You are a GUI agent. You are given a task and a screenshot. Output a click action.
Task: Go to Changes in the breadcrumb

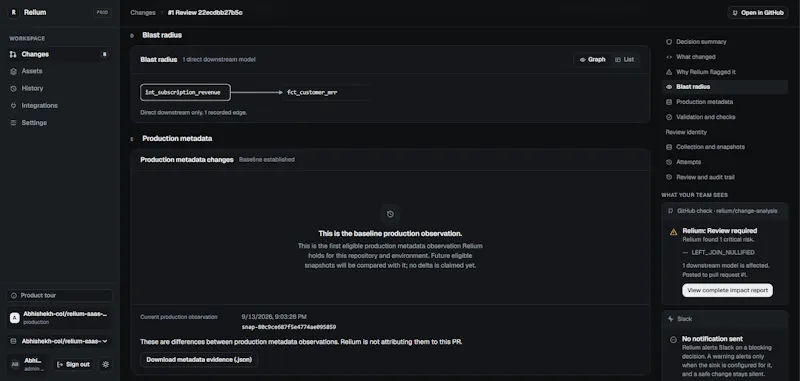click(143, 13)
